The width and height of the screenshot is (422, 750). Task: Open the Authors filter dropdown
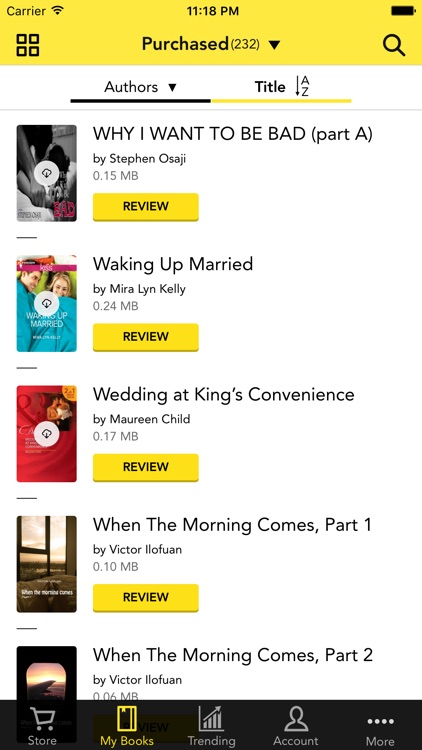[x=141, y=87]
